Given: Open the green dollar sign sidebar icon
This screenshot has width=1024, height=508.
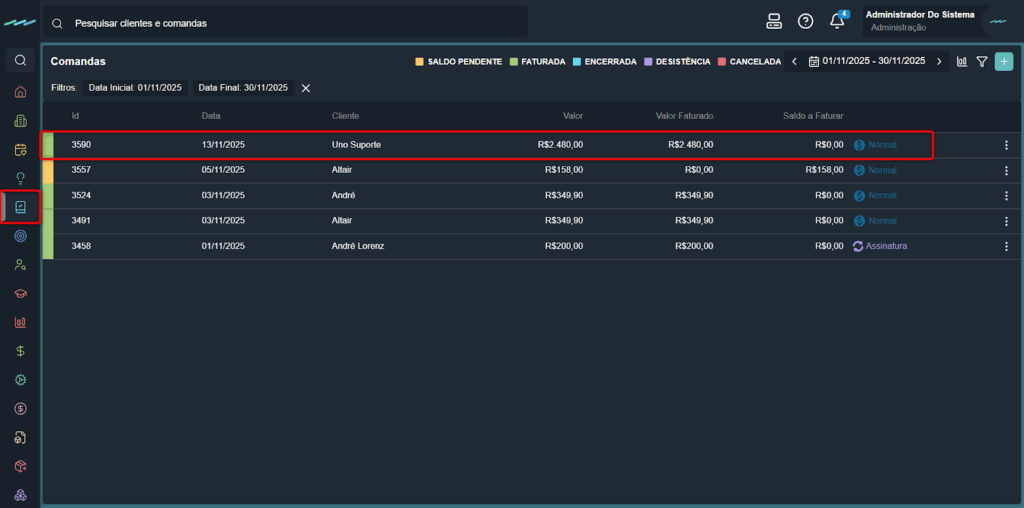Looking at the screenshot, I should coord(20,351).
